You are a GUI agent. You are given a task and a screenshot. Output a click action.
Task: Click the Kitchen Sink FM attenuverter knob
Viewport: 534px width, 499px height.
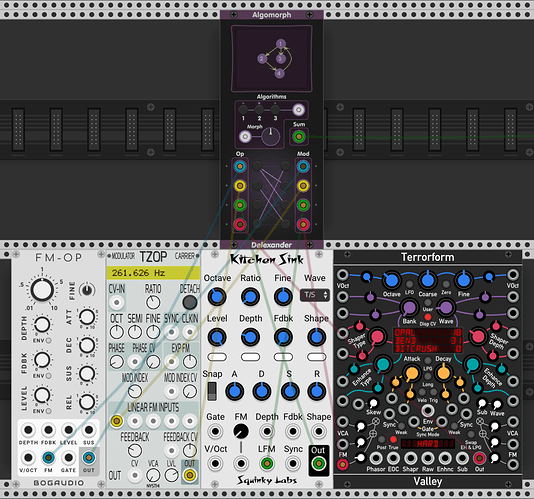pos(241,431)
